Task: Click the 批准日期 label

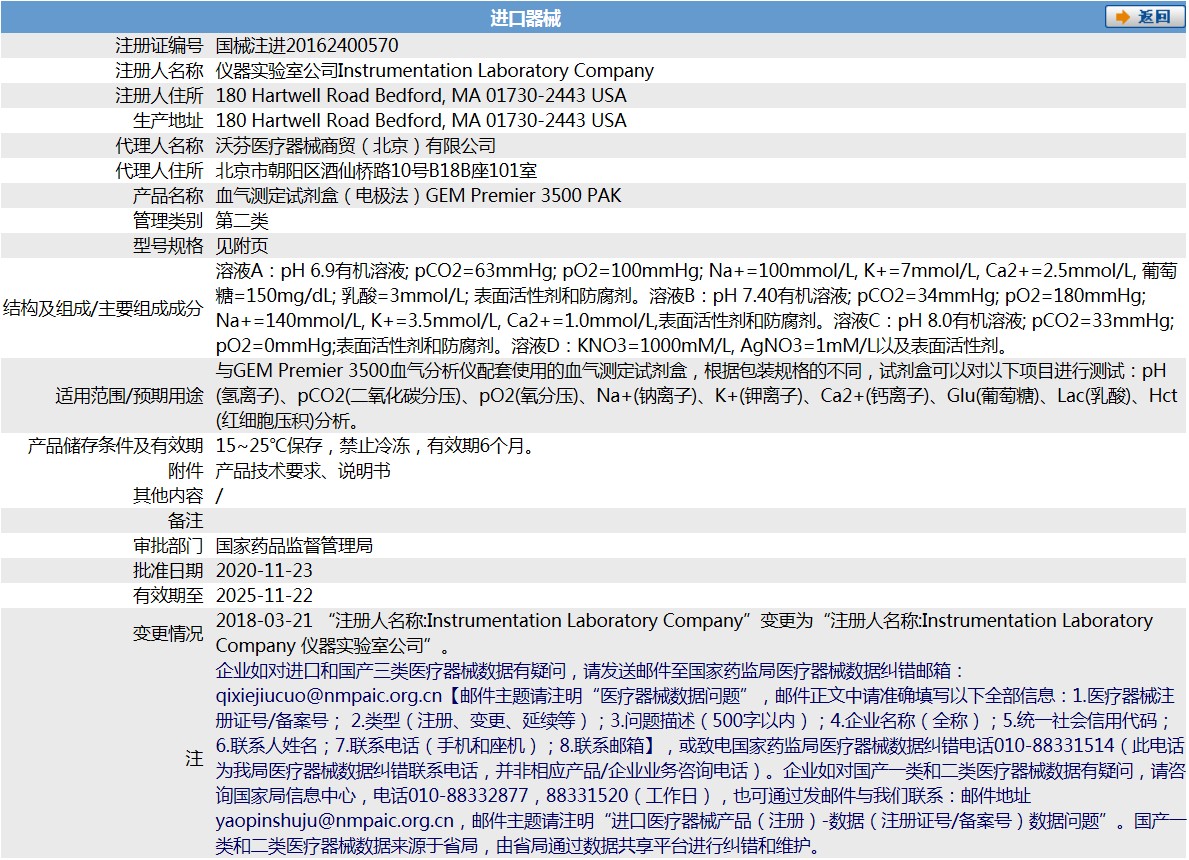Action: 168,571
